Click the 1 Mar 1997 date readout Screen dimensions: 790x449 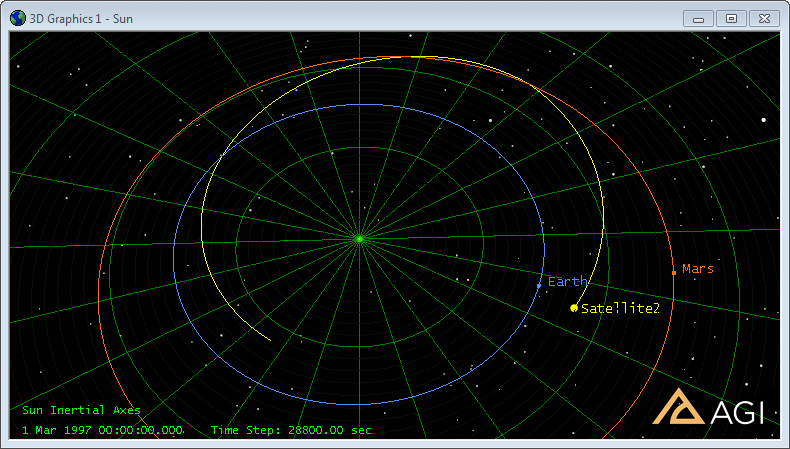coord(102,430)
